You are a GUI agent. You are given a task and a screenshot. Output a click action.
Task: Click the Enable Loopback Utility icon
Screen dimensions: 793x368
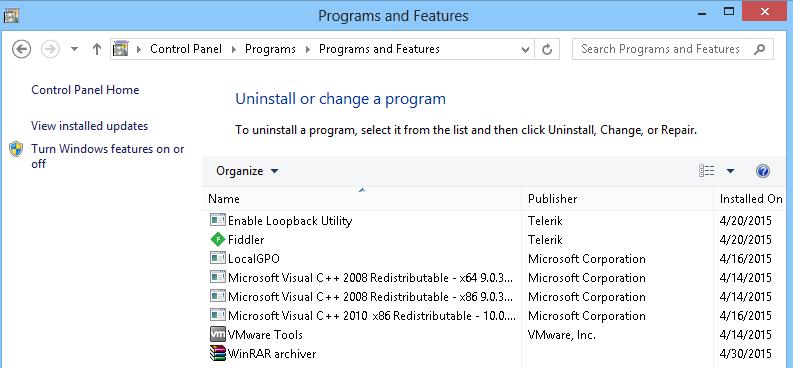click(217, 220)
